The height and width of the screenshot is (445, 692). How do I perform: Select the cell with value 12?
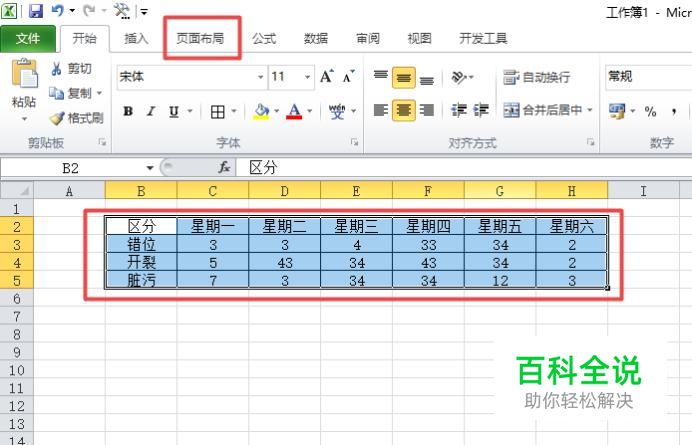[x=500, y=280]
